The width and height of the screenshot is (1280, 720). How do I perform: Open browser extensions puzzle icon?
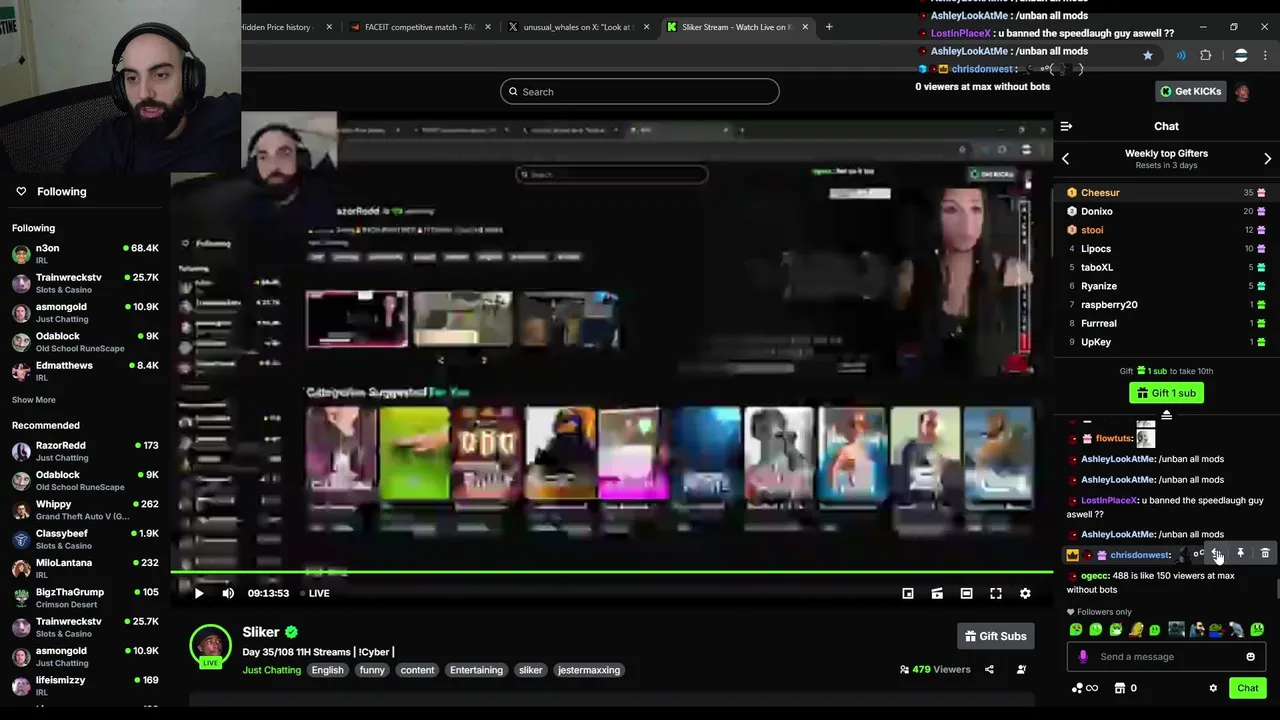point(1205,55)
